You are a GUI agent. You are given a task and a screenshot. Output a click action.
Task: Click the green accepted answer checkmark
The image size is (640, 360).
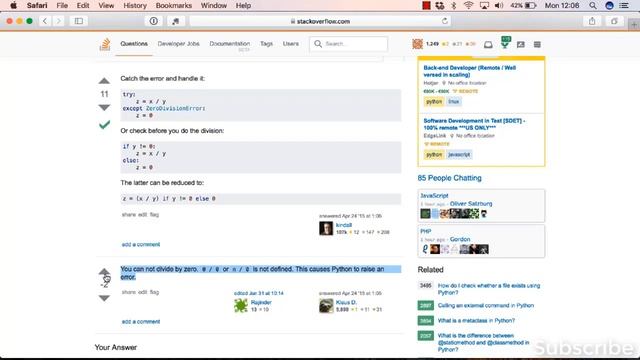(104, 124)
